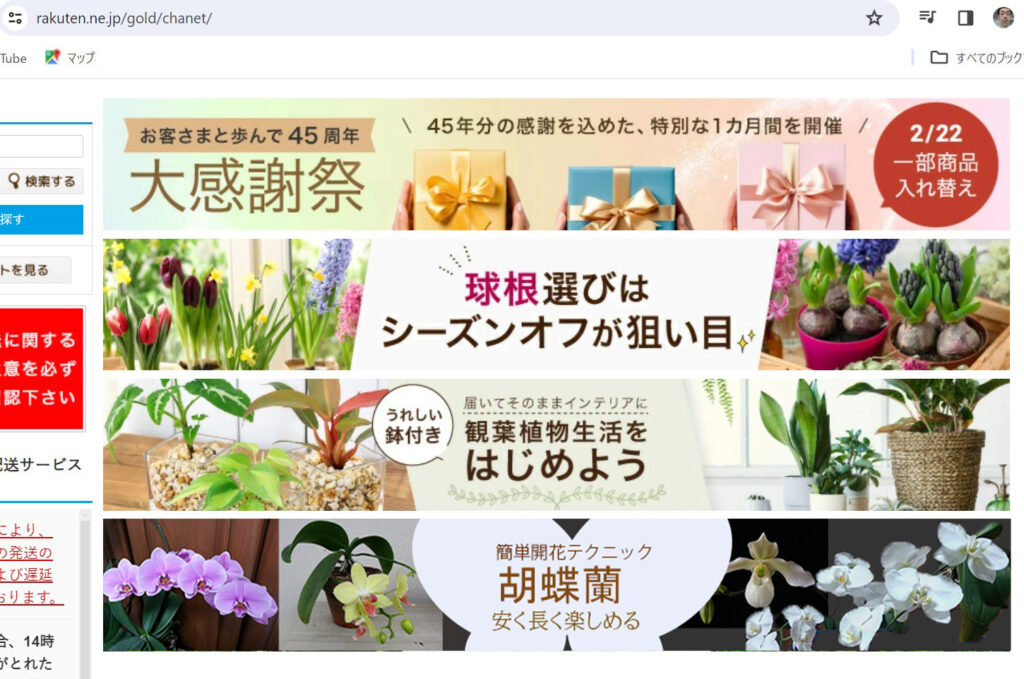The height and width of the screenshot is (679, 1024).
Task: Bookmark this page with the star icon
Action: click(874, 18)
